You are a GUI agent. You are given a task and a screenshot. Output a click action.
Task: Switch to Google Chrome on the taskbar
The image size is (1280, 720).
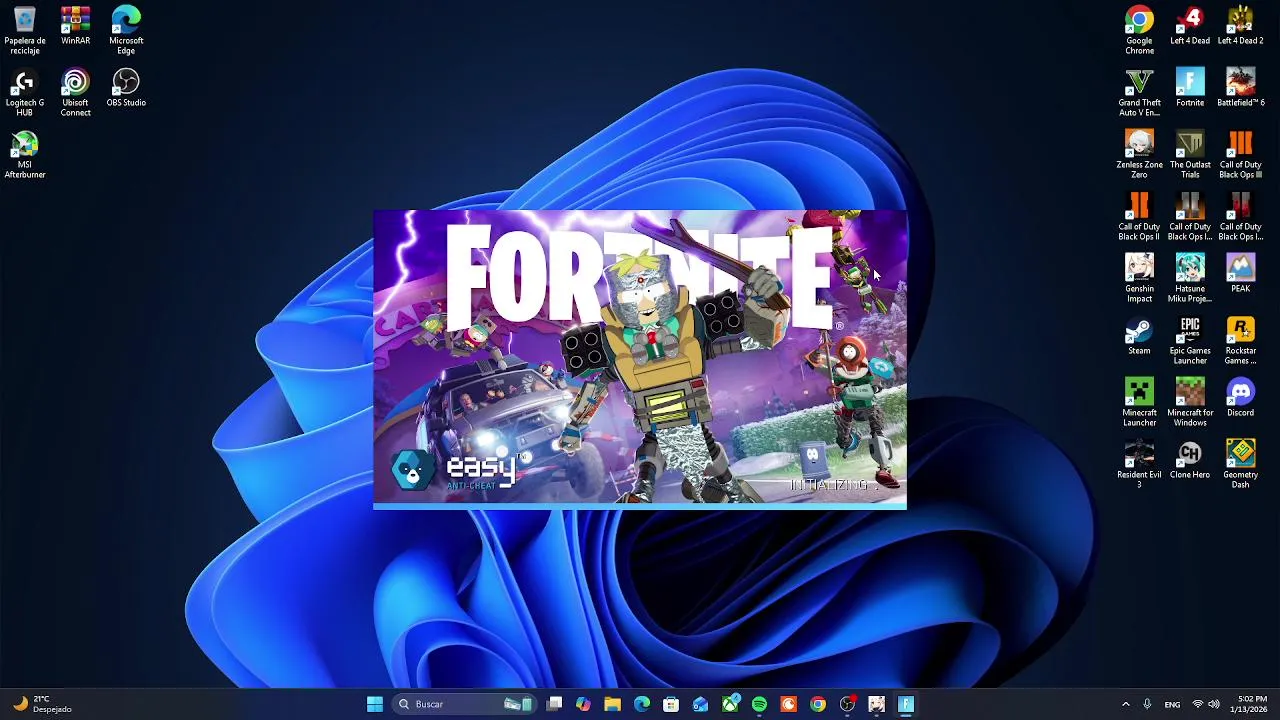[818, 704]
